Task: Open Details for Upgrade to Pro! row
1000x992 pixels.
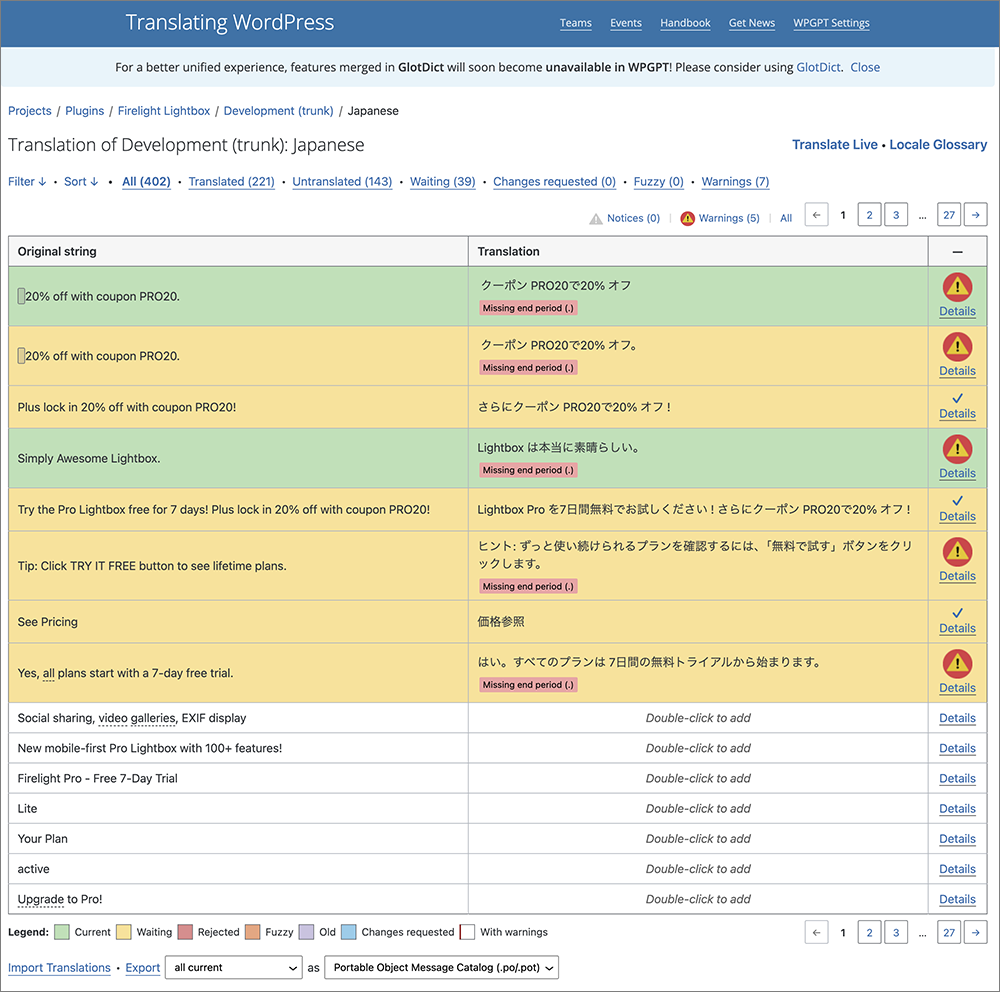Action: (957, 899)
